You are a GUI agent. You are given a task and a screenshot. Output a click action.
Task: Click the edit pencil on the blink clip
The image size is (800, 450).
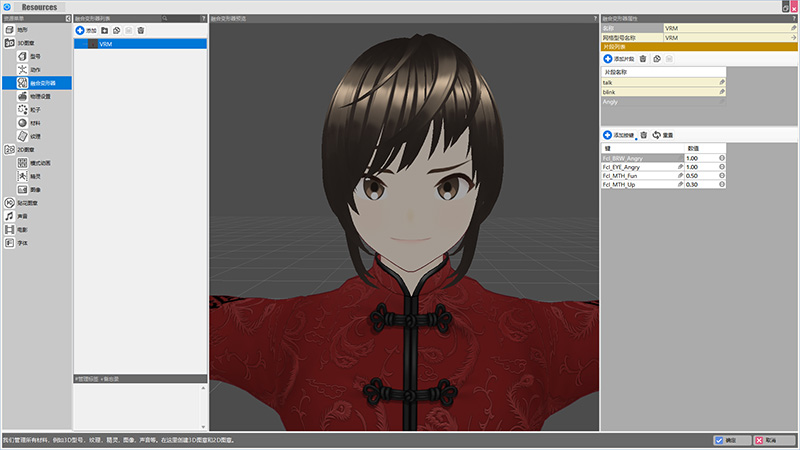722,91
